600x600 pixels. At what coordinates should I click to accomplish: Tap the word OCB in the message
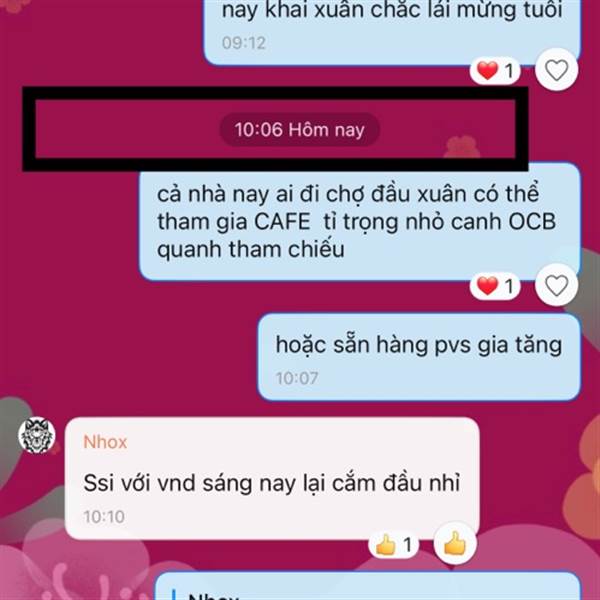pos(532,222)
